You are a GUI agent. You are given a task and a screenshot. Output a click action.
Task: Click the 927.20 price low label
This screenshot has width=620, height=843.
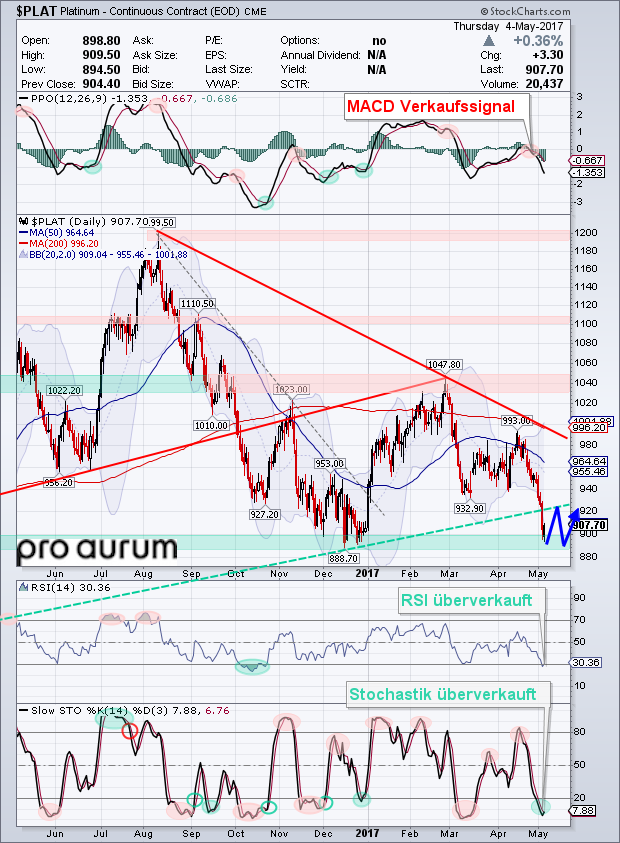point(265,515)
